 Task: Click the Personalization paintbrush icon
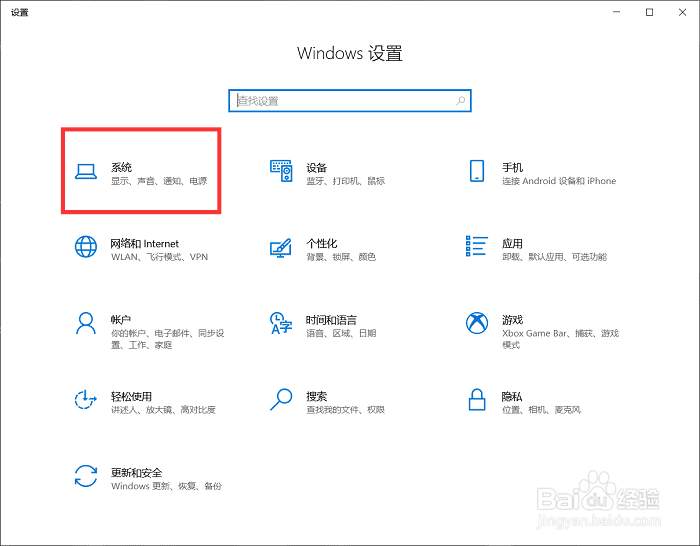281,248
